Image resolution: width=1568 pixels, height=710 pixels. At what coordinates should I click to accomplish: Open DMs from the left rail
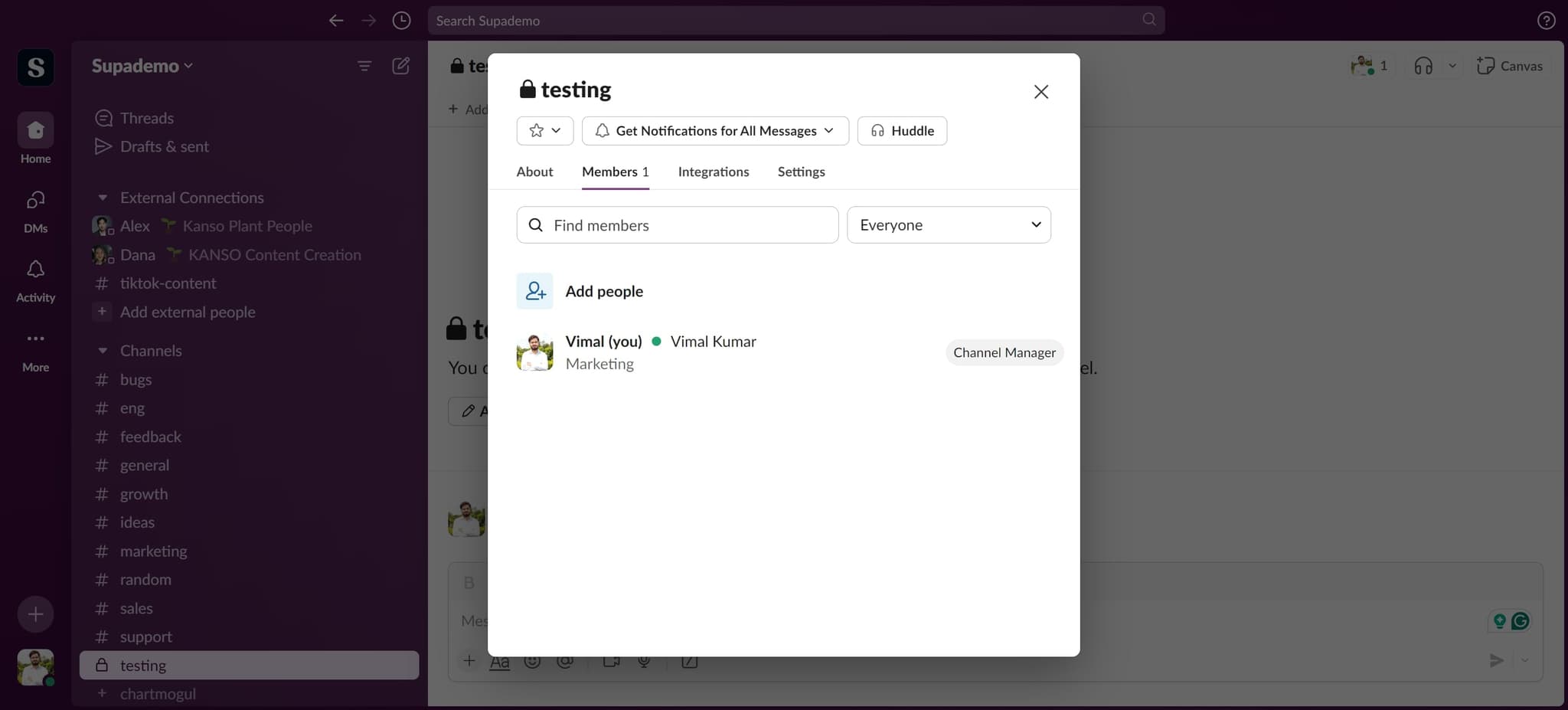tap(35, 201)
